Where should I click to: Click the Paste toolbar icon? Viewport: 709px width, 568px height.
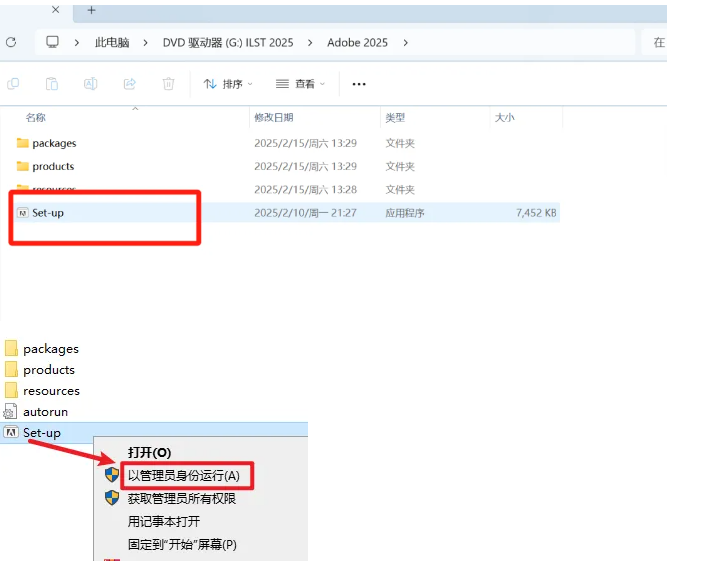click(52, 84)
